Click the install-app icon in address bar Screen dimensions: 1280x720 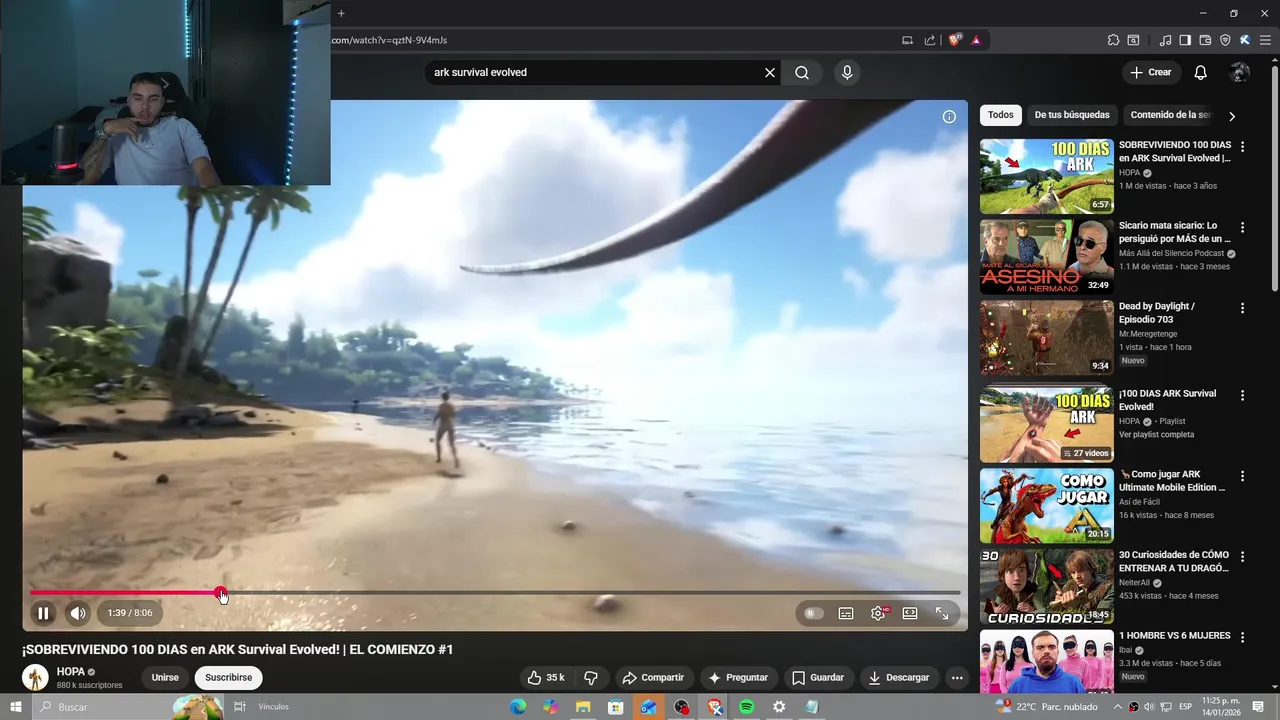coord(907,40)
